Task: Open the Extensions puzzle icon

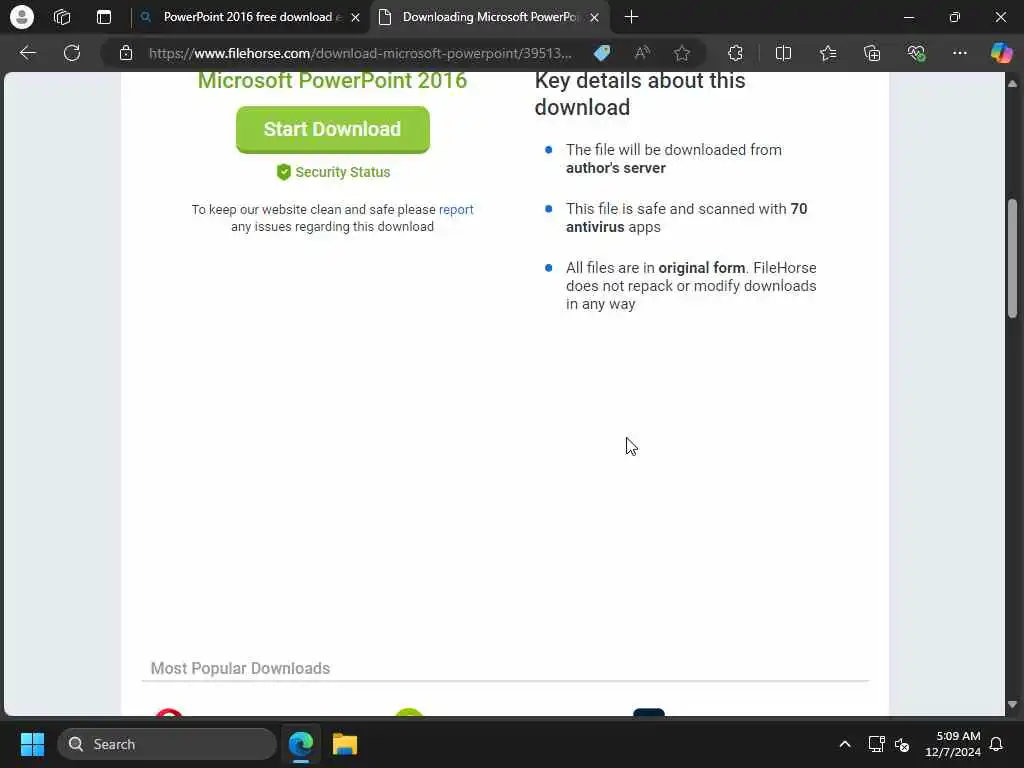Action: (x=735, y=53)
